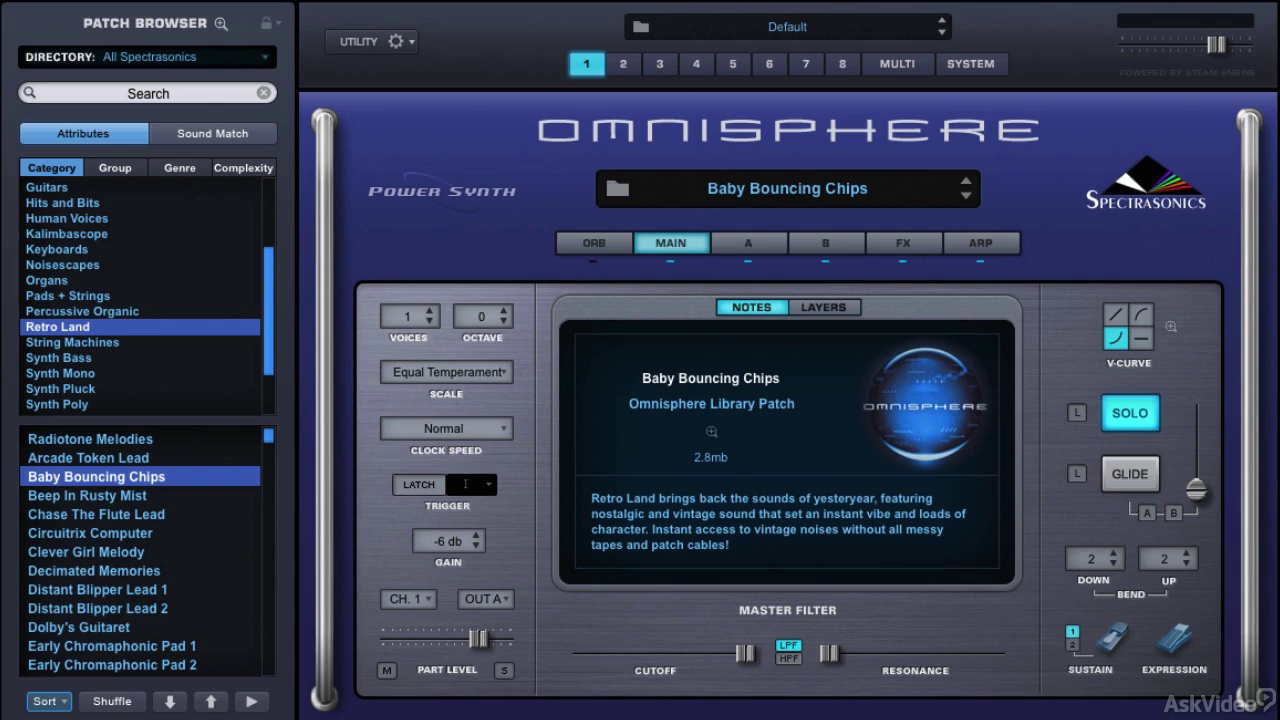Screen dimensions: 1280x720
Task: Click the Cutoff slider handle
Action: tap(745, 653)
